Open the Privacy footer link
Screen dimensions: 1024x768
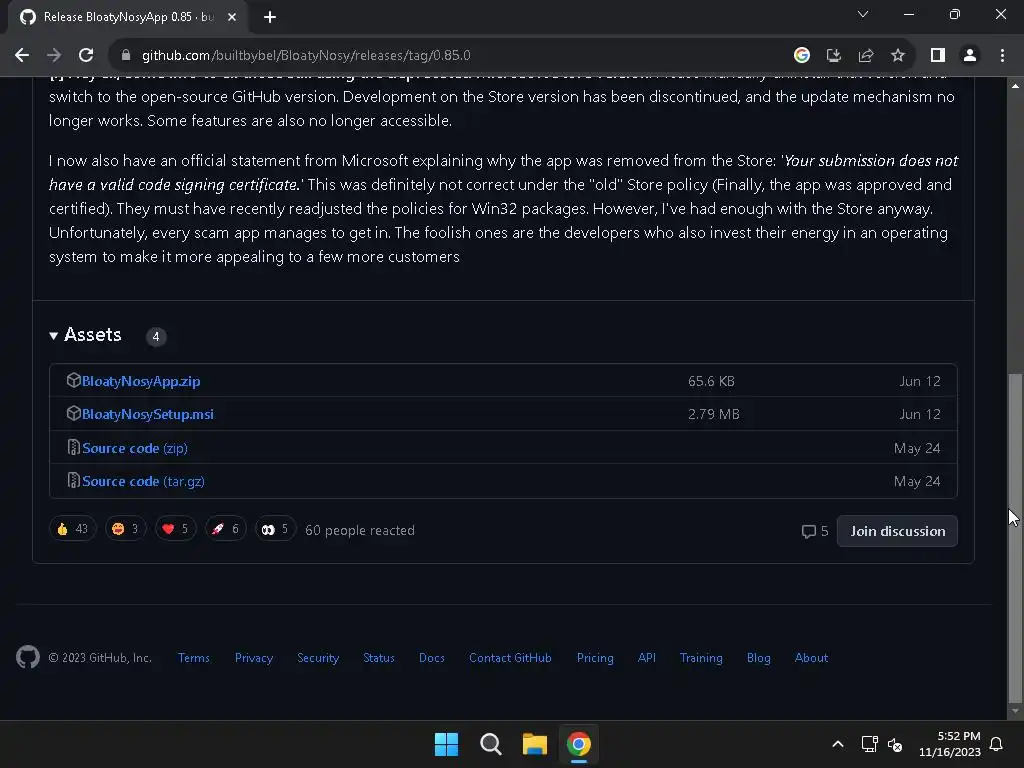pos(253,658)
